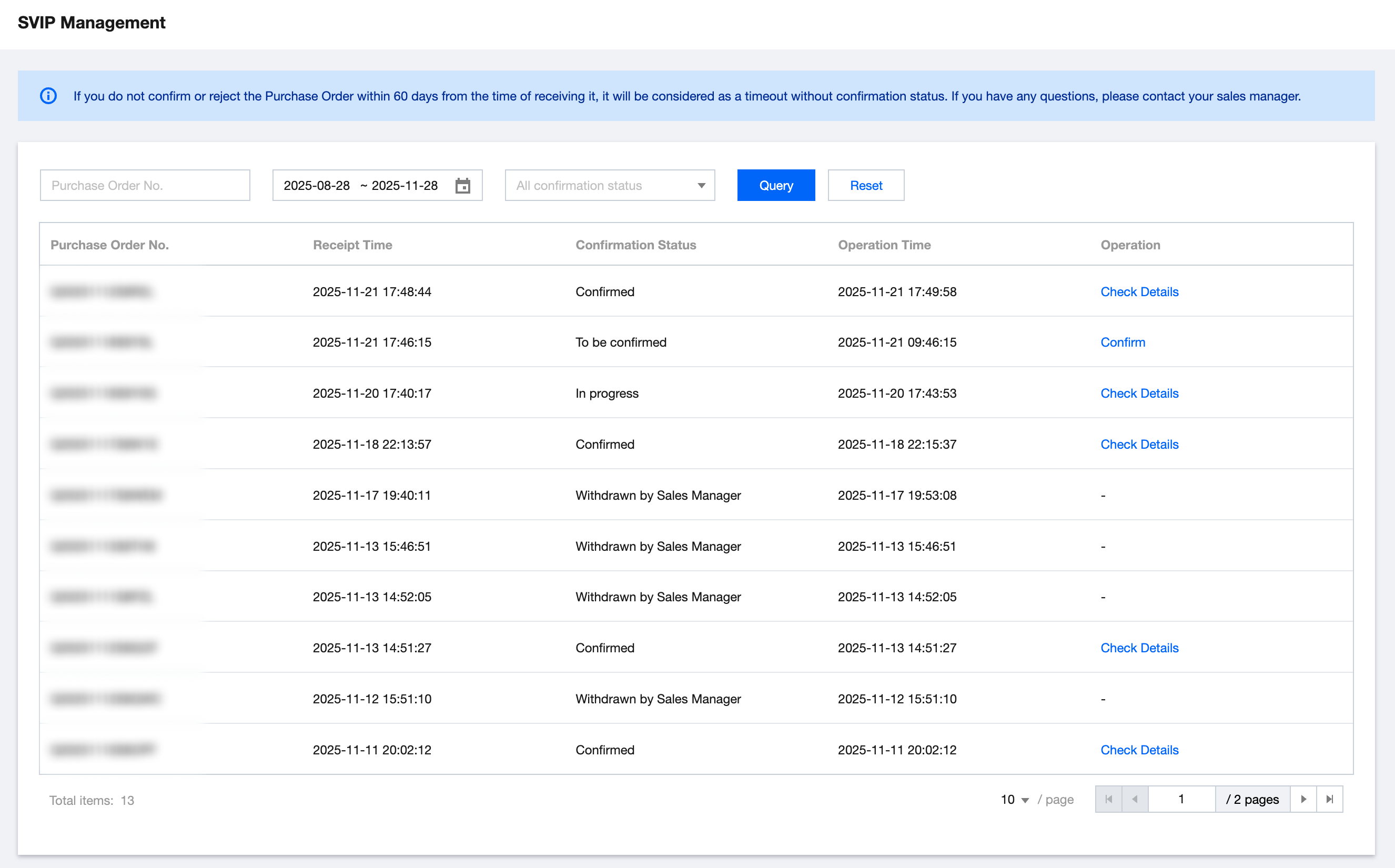
Task: Open Check Details for 2025-11-11 20:02:12 order
Action: click(x=1139, y=750)
